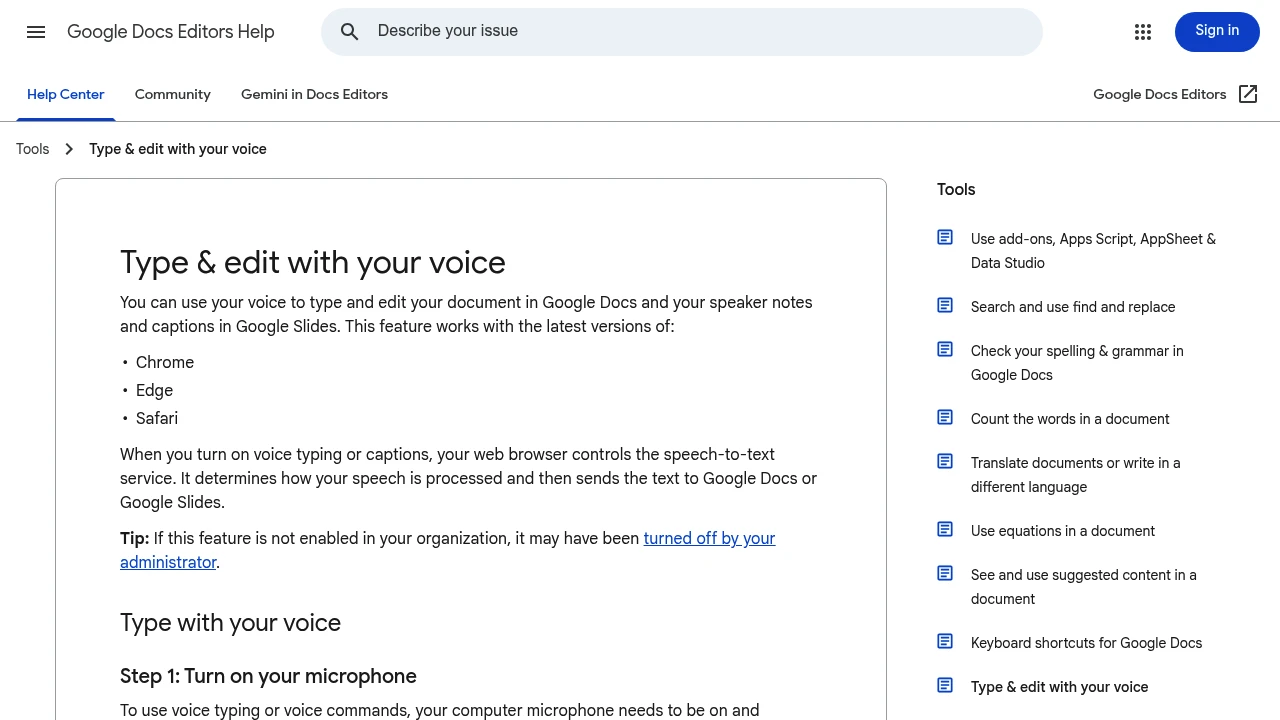Viewport: 1280px width, 720px height.
Task: Click article icon beside Keyboard shortcuts
Action: (945, 641)
